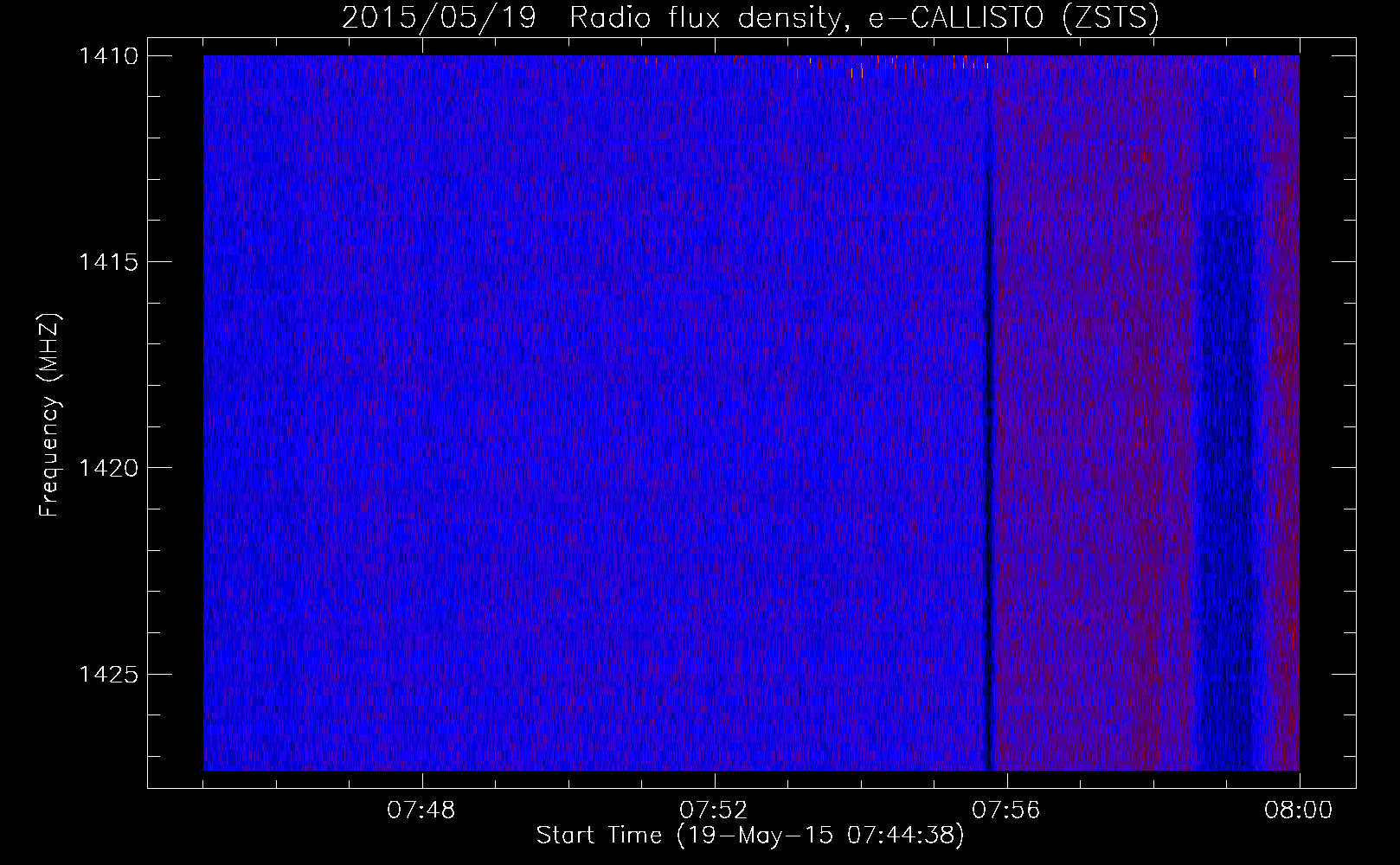Click the time label 07:48

coord(421,811)
